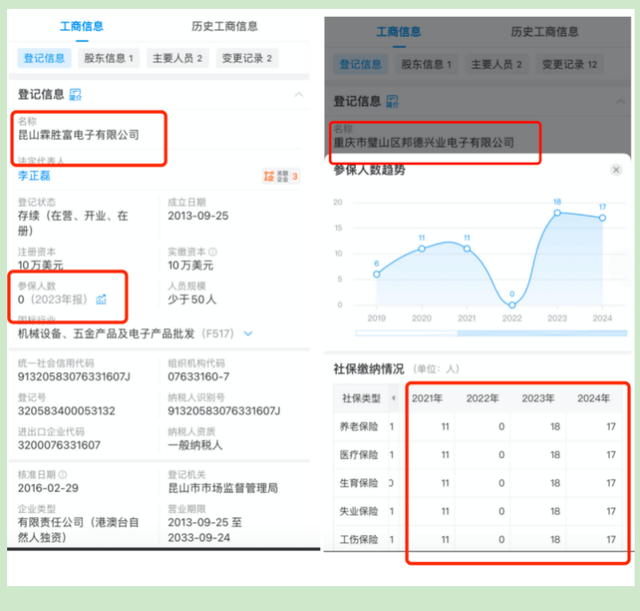640x611 pixels.
Task: Click the 2022 data point labeled 0
Action: (x=512, y=305)
